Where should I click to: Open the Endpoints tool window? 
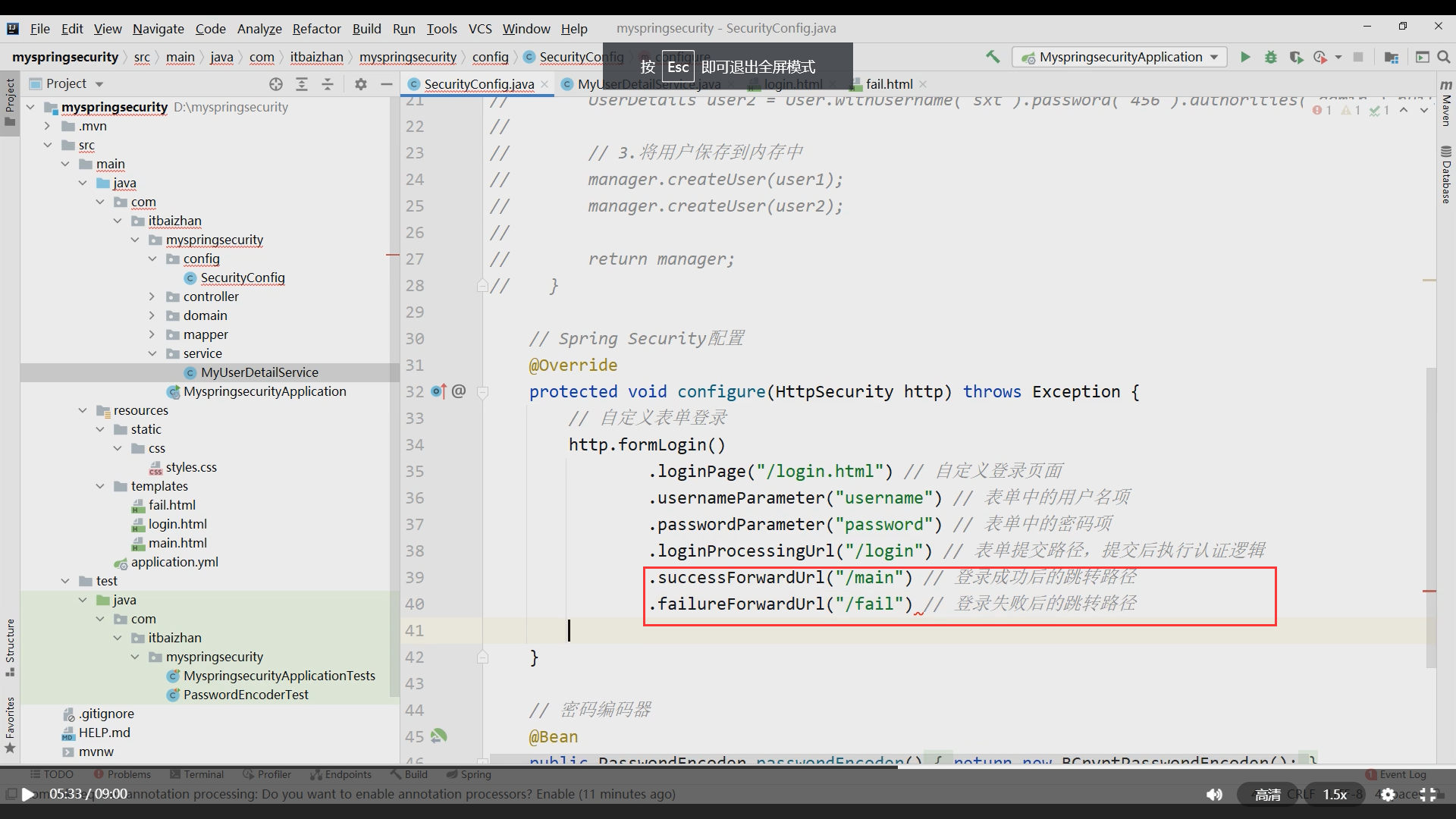point(340,774)
